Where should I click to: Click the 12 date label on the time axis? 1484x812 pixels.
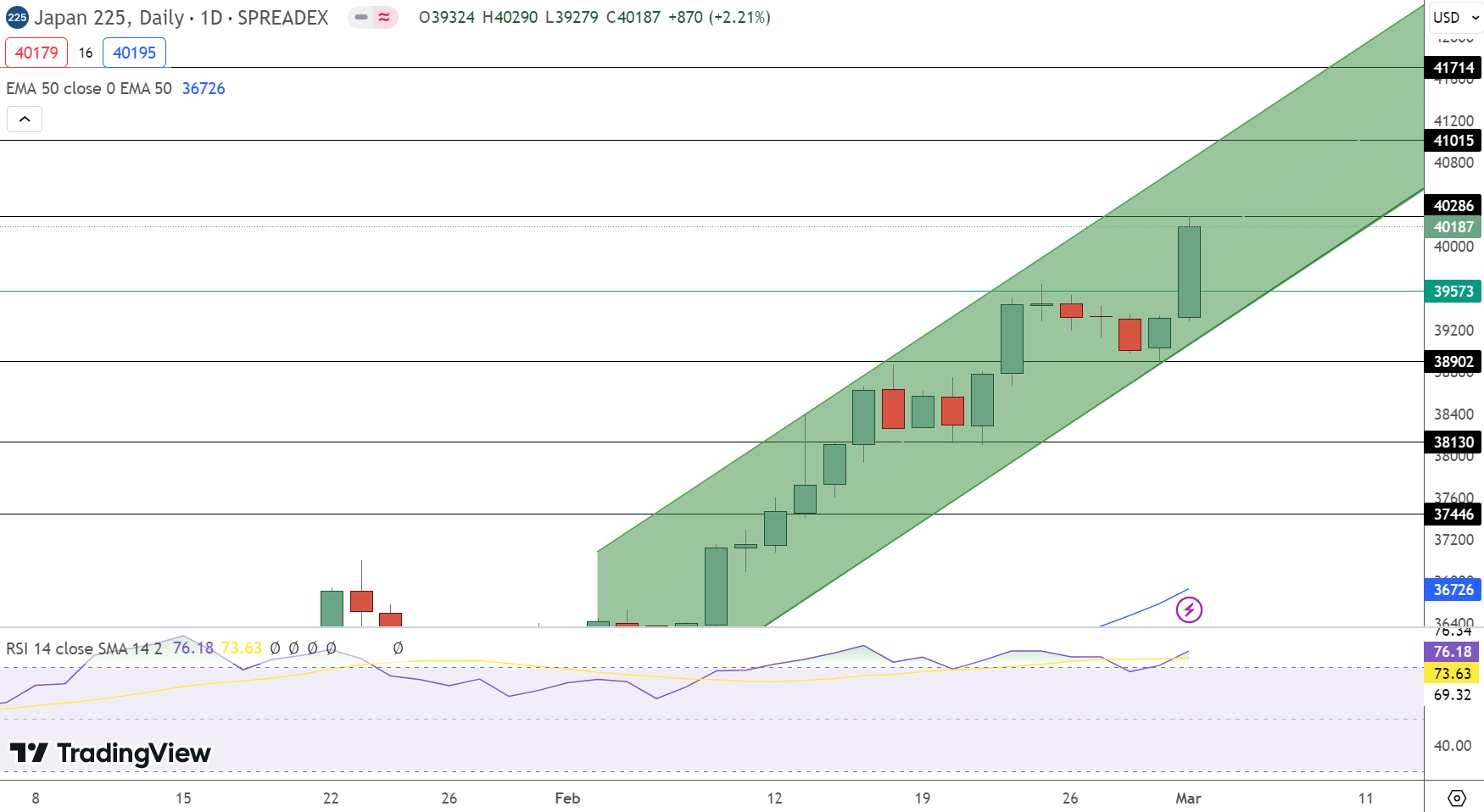tap(774, 798)
